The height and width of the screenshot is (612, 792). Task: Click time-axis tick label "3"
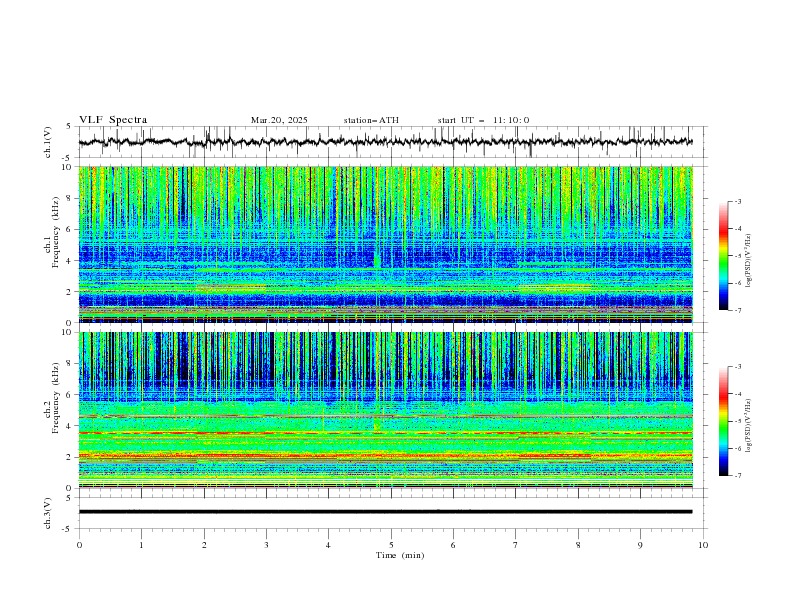point(266,545)
